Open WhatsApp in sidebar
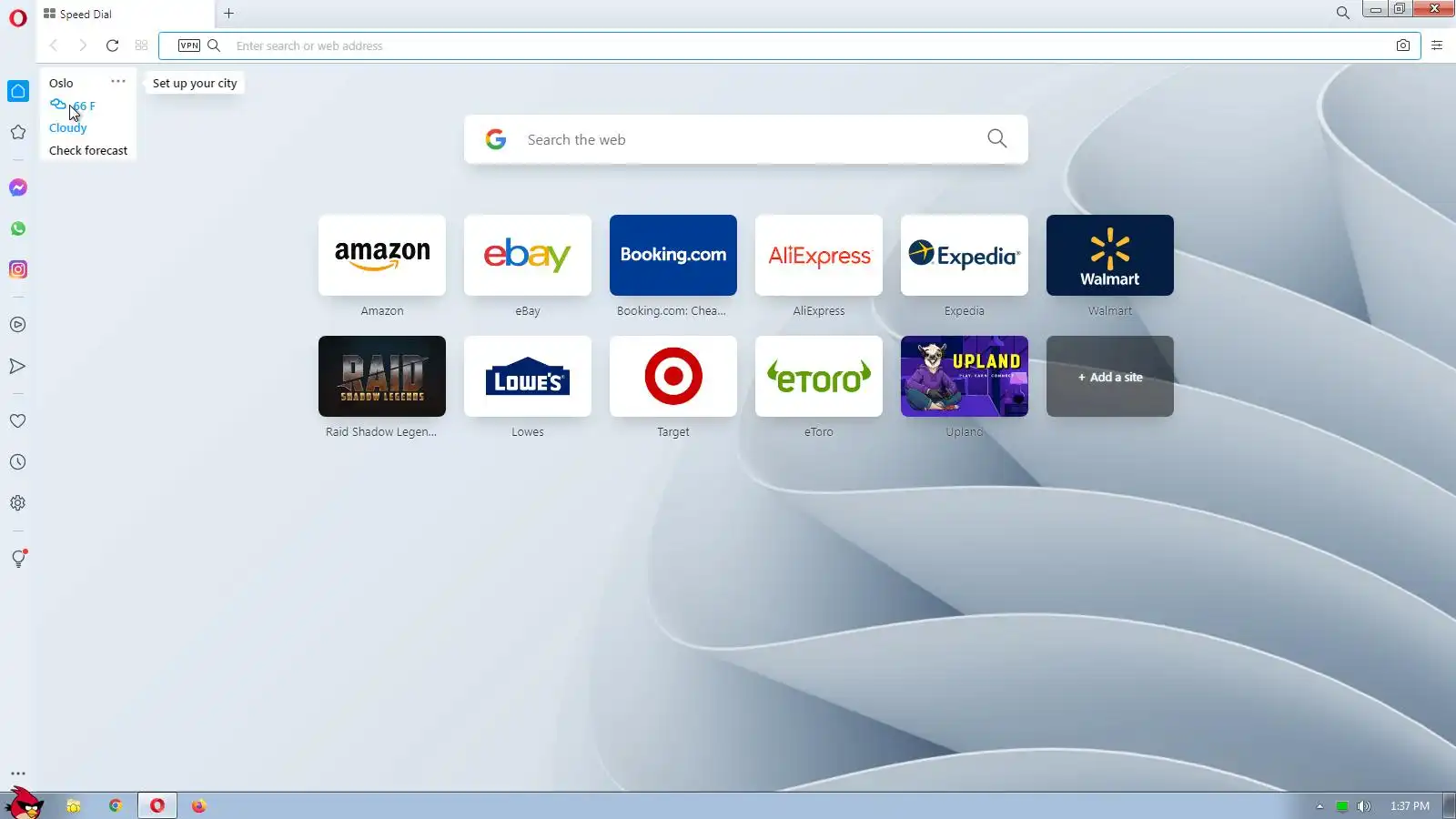1456x819 pixels. (x=18, y=228)
